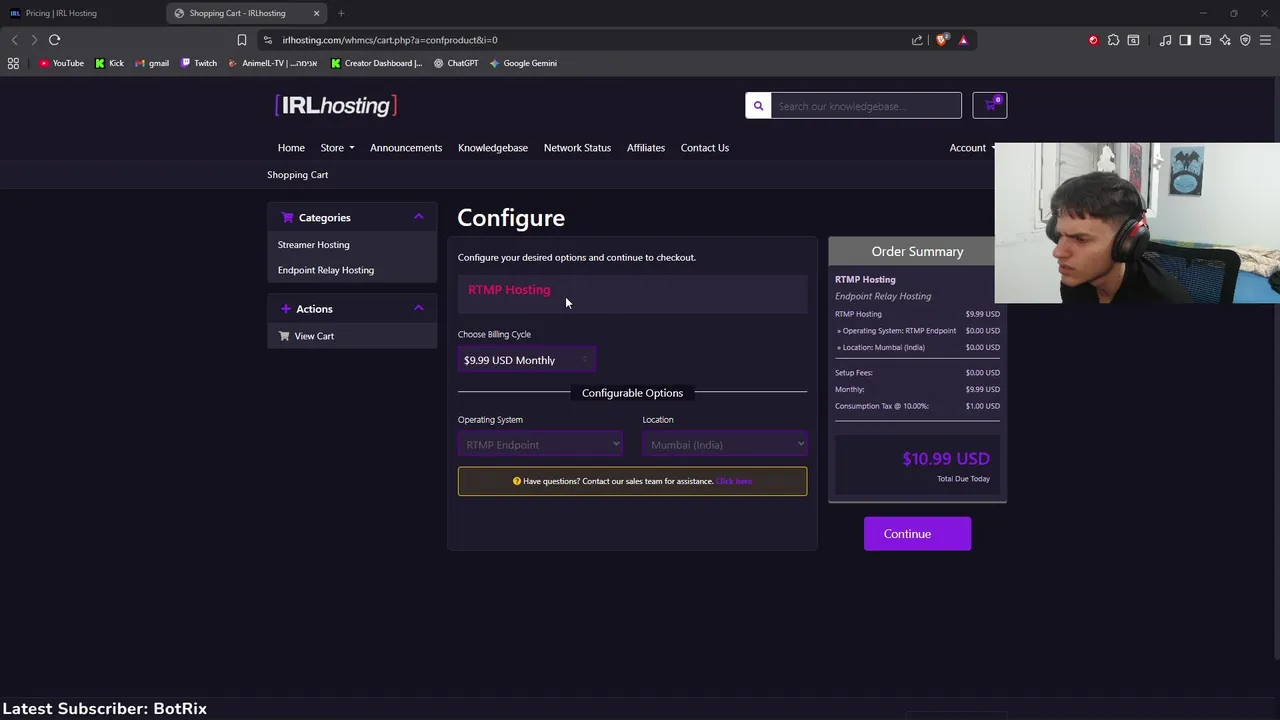Collapse the Actions panel chevron
The width and height of the screenshot is (1280, 720).
tap(419, 308)
